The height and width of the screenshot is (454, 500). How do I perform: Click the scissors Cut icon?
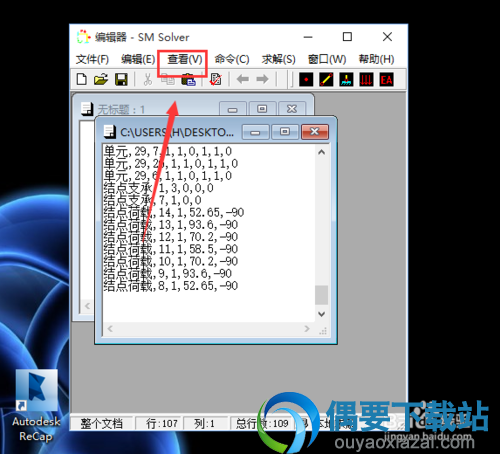147,79
